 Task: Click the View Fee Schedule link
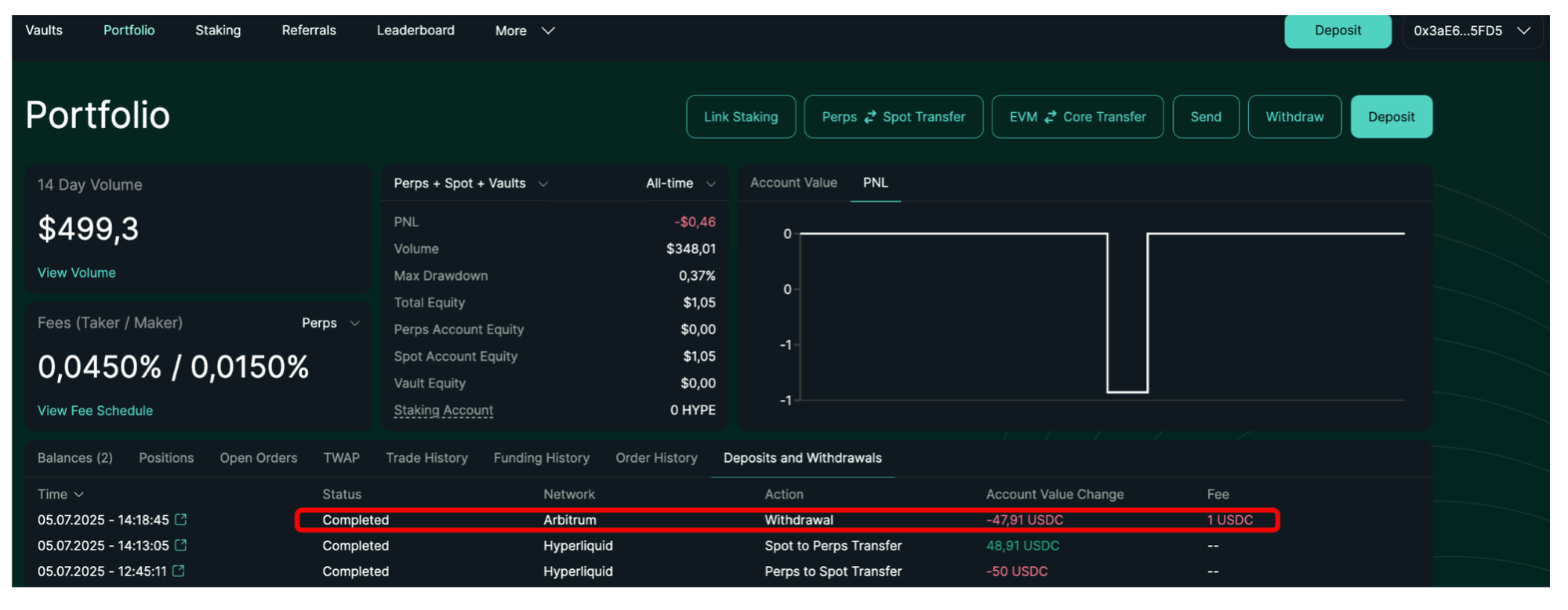point(95,411)
